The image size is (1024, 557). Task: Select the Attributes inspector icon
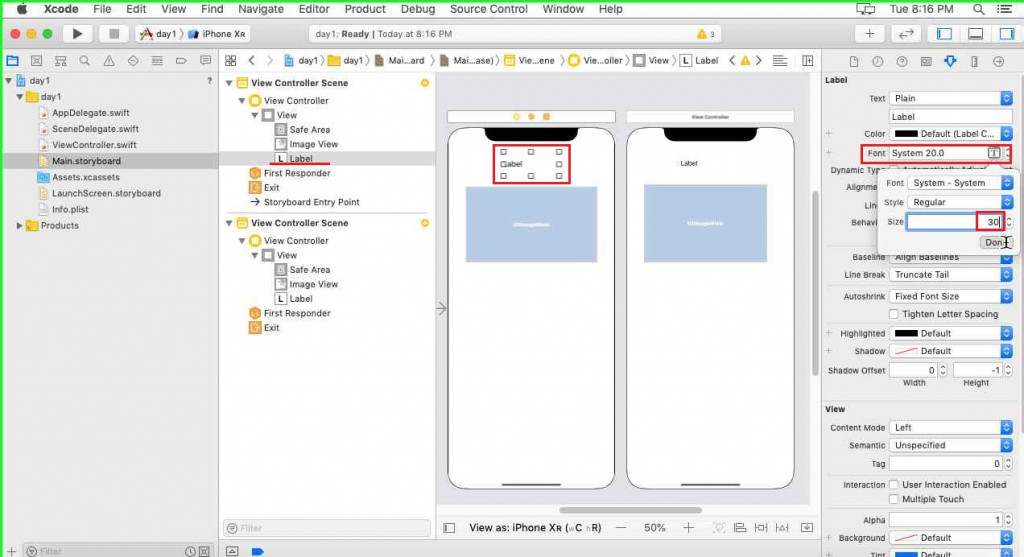[950, 61]
